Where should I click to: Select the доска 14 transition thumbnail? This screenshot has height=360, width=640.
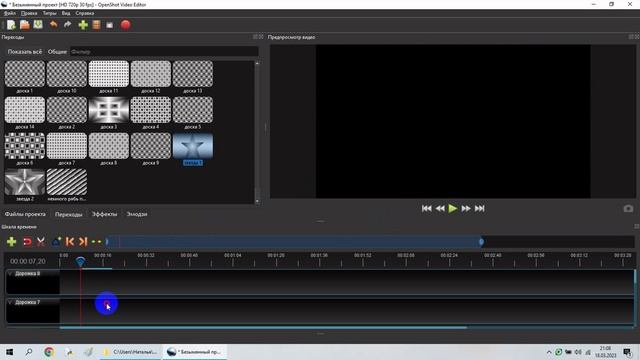[x=25, y=110]
